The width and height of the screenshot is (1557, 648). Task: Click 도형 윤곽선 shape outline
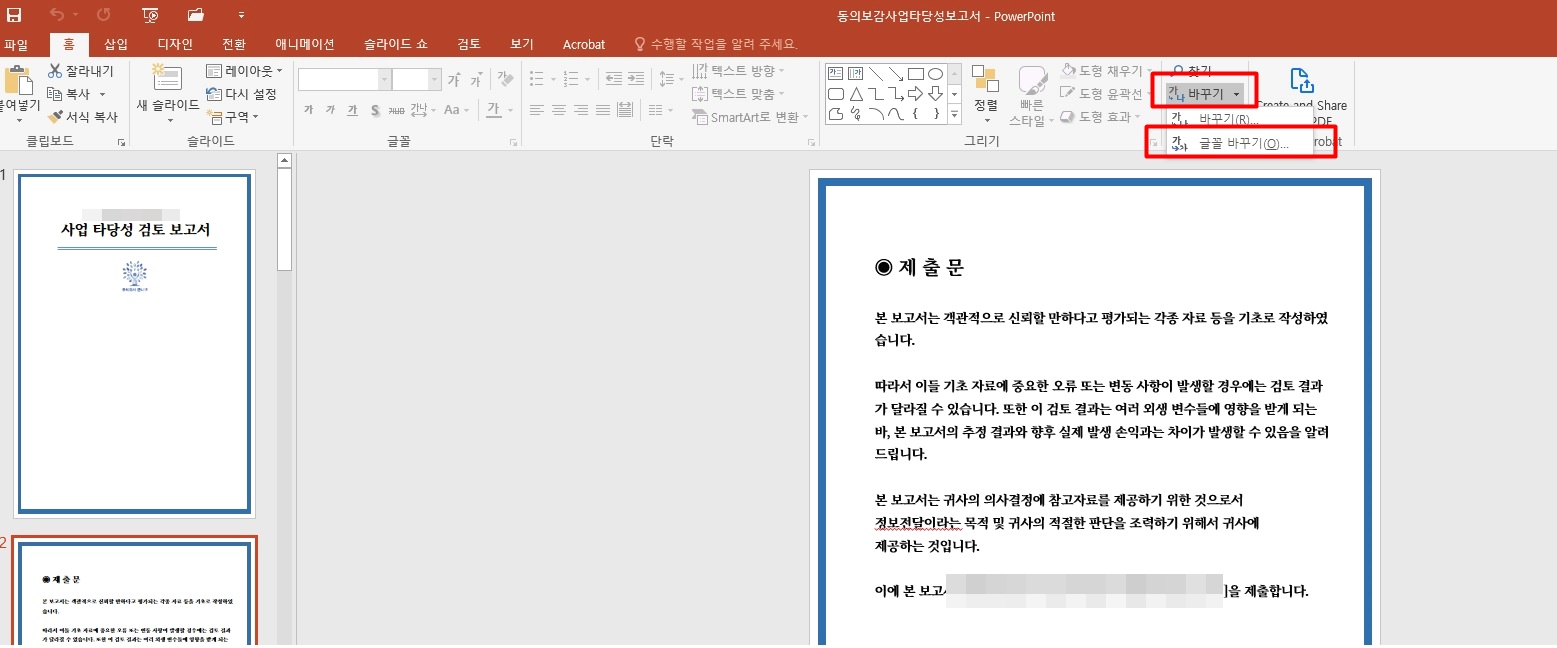pyautogui.click(x=1105, y=94)
